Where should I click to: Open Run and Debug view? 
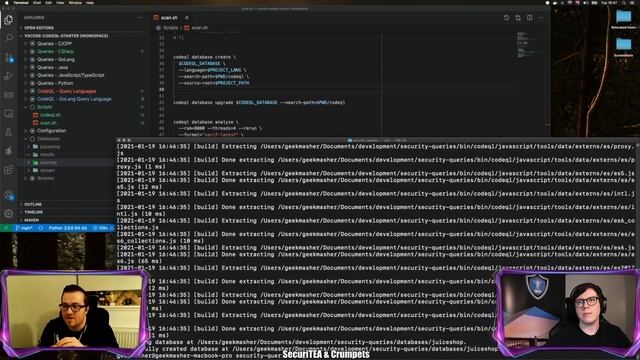click(9, 76)
